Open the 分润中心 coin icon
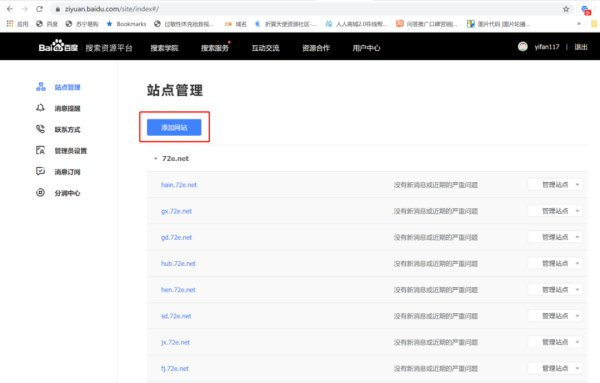600x383 pixels. [x=40, y=192]
